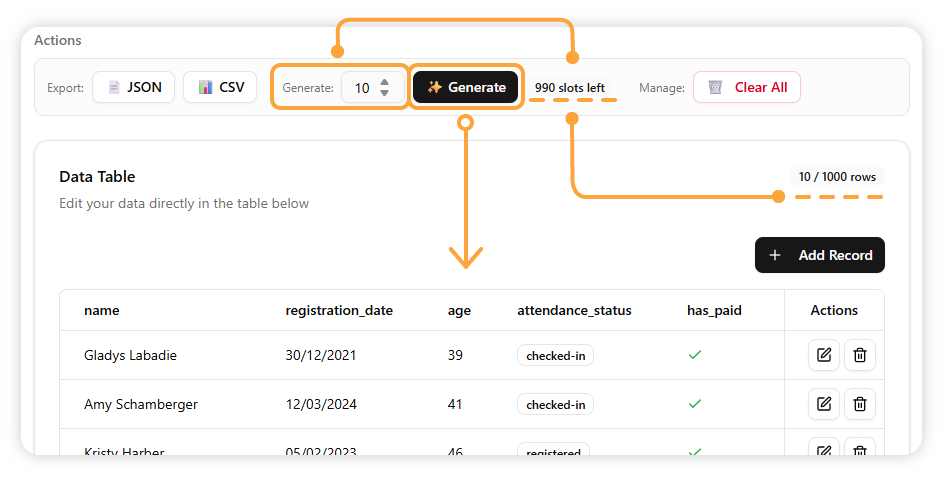Image resolution: width=943 pixels, height=480 pixels.
Task: Increase generate count with up arrow
Action: [385, 81]
